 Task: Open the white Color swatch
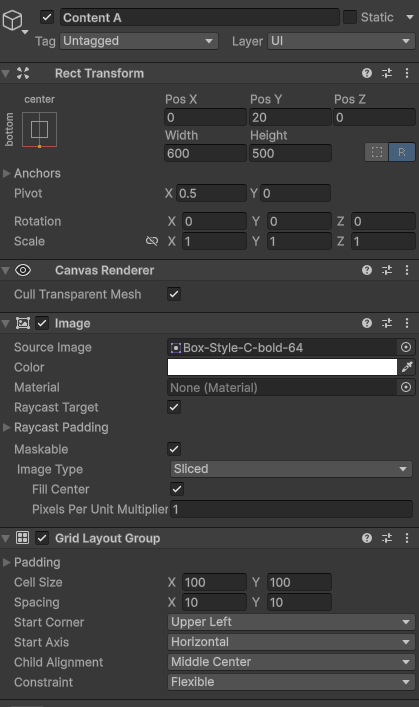[x=282, y=367]
